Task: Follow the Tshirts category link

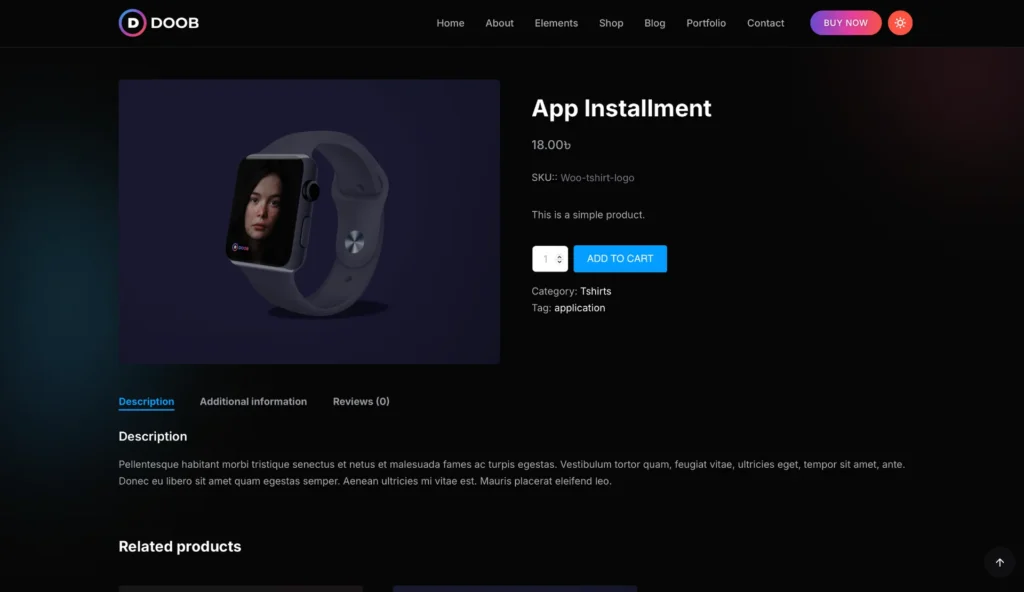Action: [x=595, y=292]
